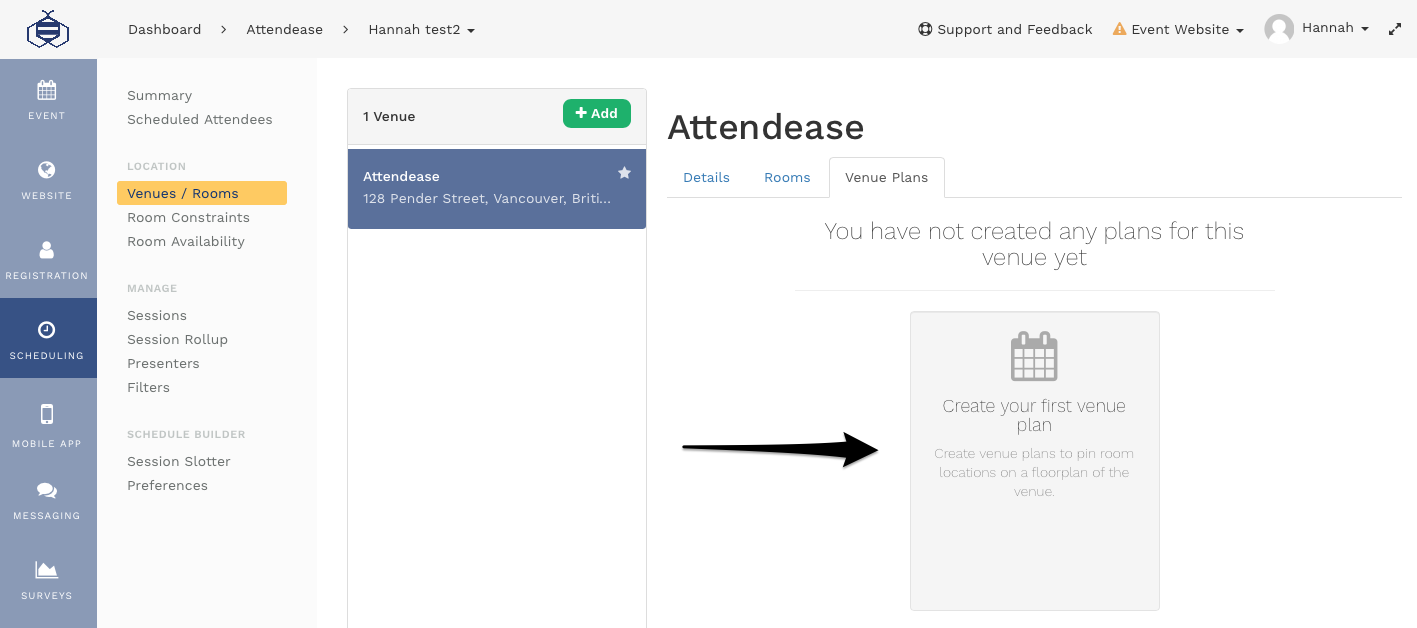Open Support and Feedback
Viewport: 1417px width, 628px height.
1005,29
